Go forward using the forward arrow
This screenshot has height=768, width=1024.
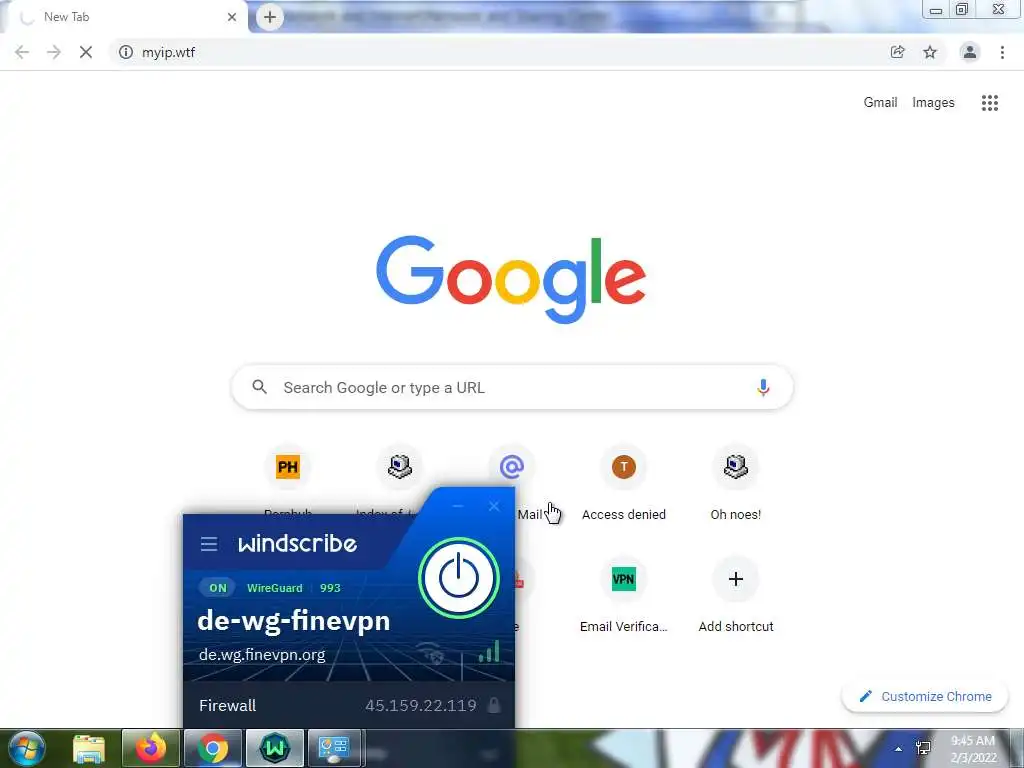(54, 52)
